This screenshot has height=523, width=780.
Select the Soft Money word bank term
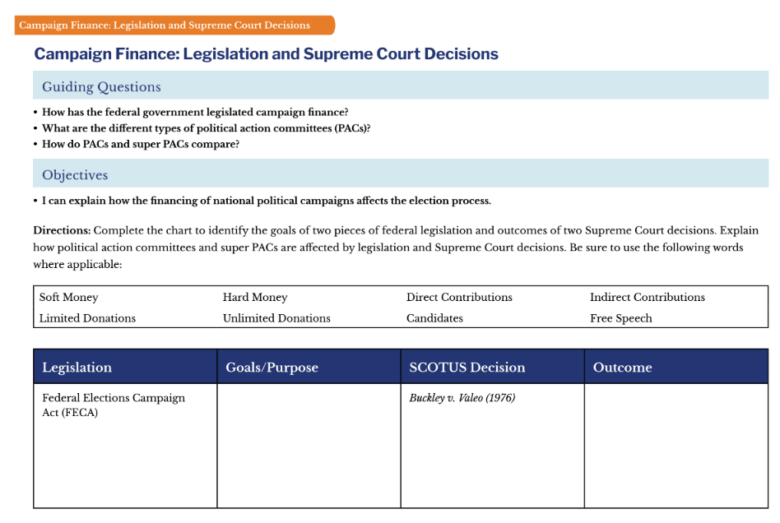69,297
